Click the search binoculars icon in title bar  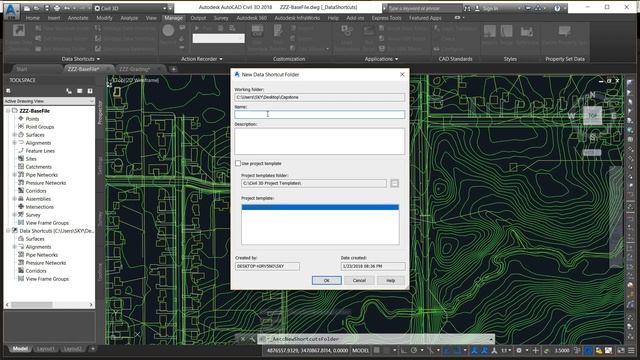(467, 8)
